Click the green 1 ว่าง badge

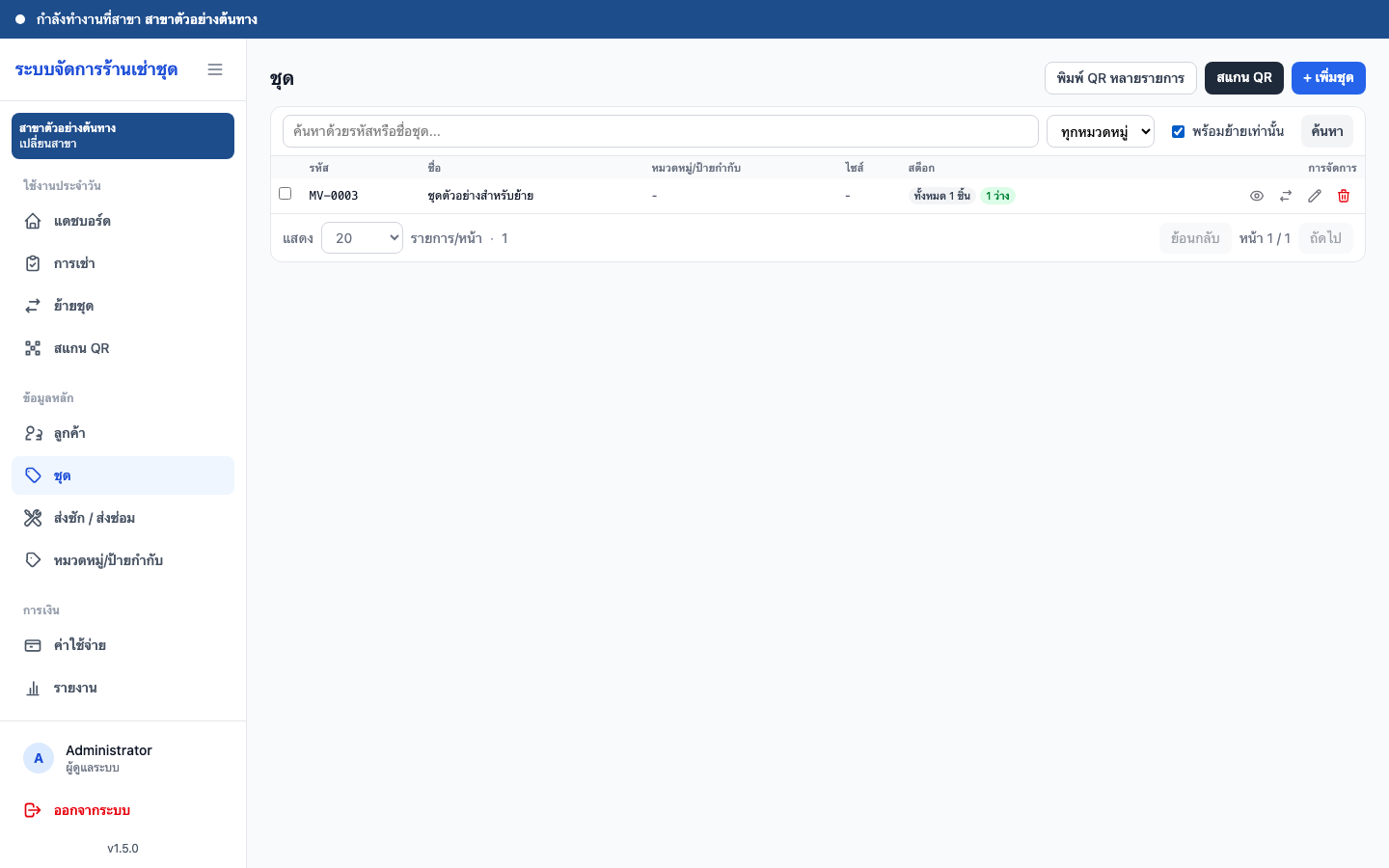pos(997,196)
